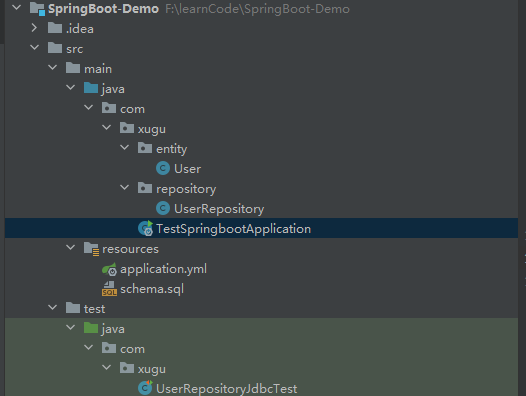Click the .idea folder icon

pos(55,28)
